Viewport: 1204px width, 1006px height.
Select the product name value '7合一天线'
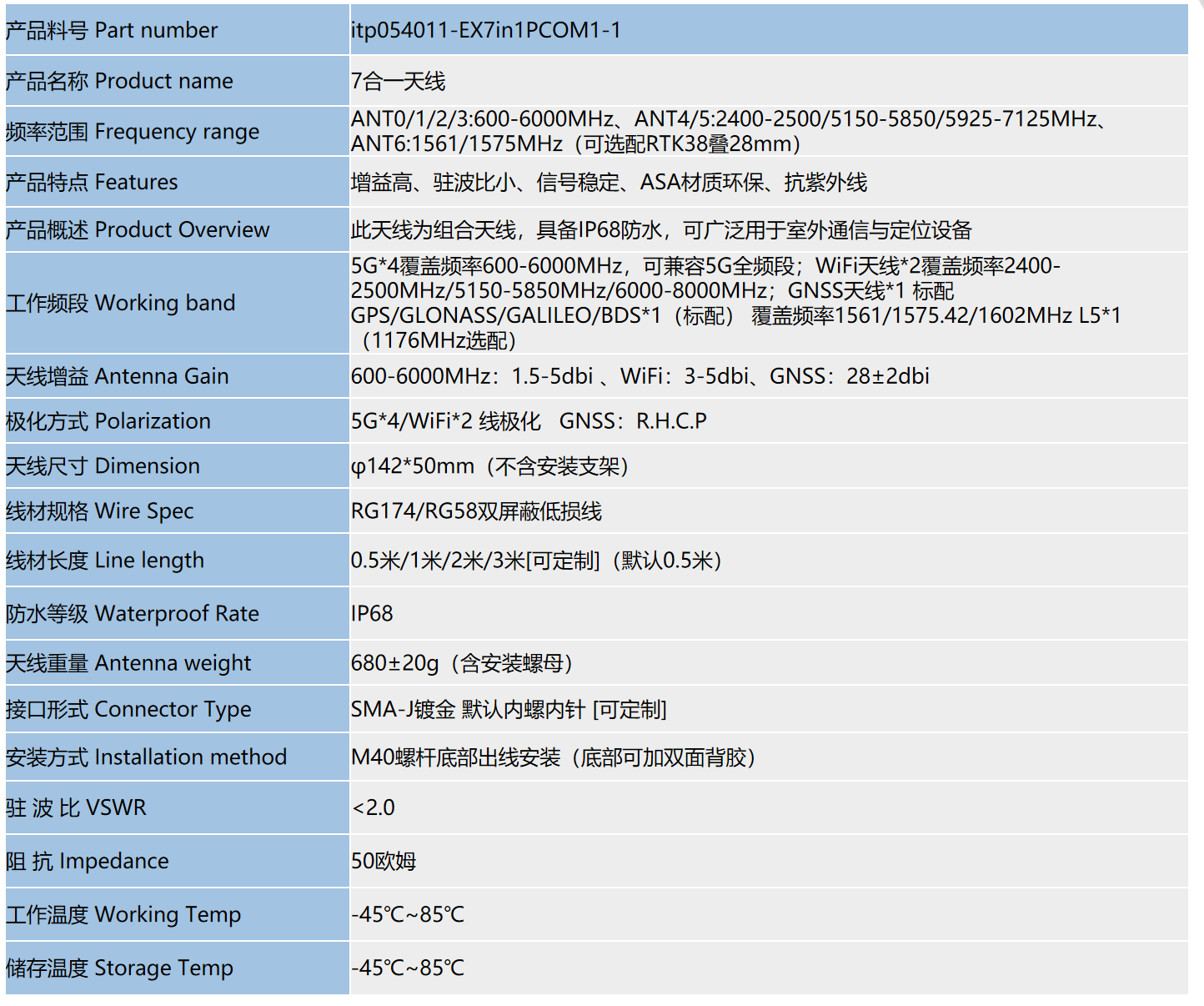(398, 81)
